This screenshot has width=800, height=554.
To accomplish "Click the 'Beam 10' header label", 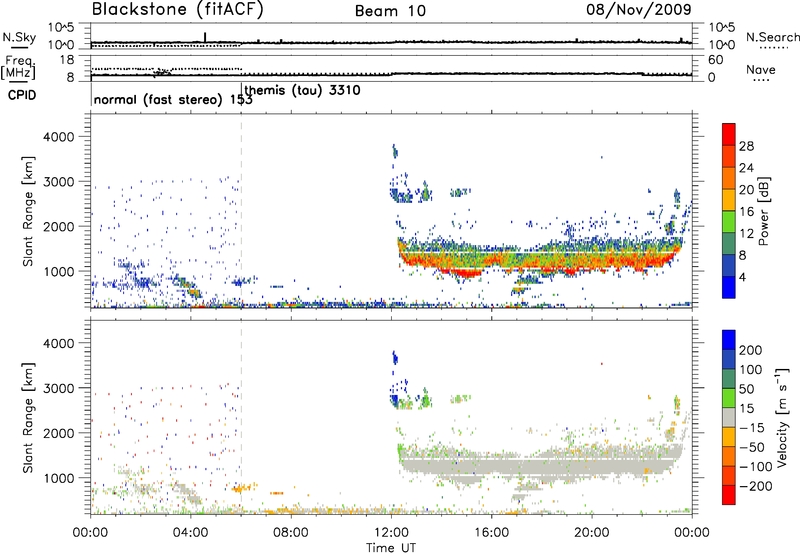I will (390, 11).
